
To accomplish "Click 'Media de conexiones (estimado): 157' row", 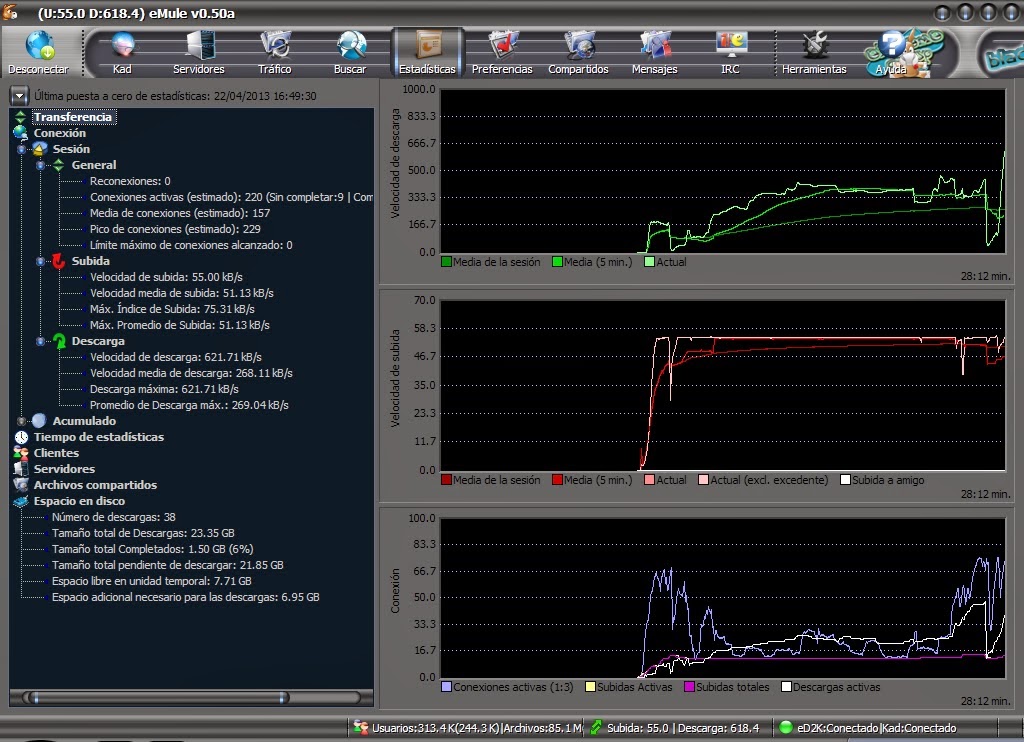I will pyautogui.click(x=180, y=213).
